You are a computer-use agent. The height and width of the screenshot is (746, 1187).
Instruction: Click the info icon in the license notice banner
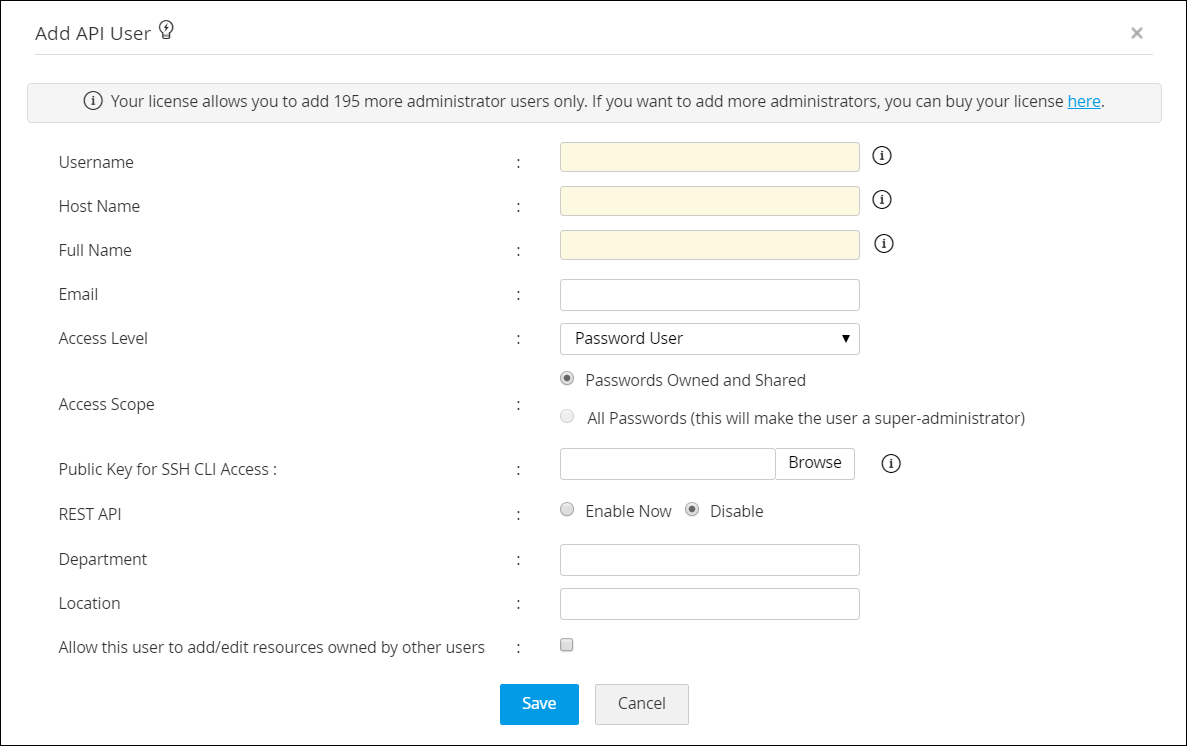point(93,101)
